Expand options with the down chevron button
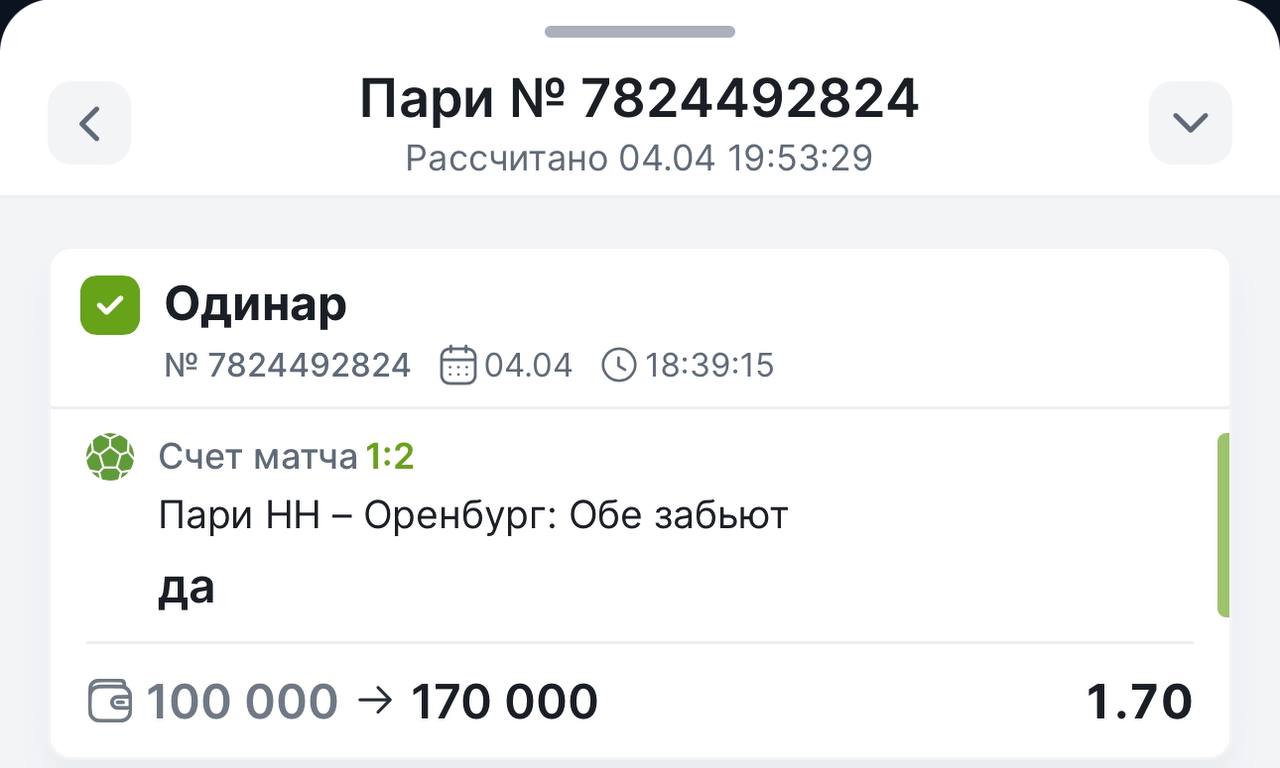 point(1190,123)
